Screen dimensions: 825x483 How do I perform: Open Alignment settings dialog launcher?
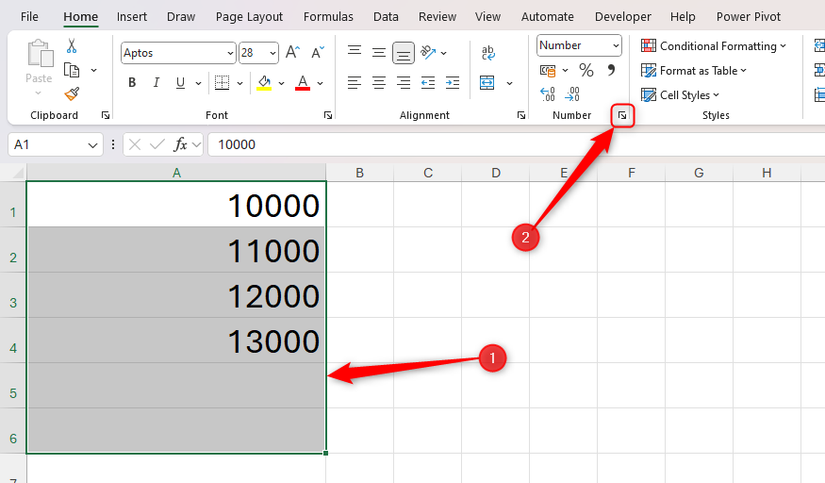pyautogui.click(x=521, y=115)
